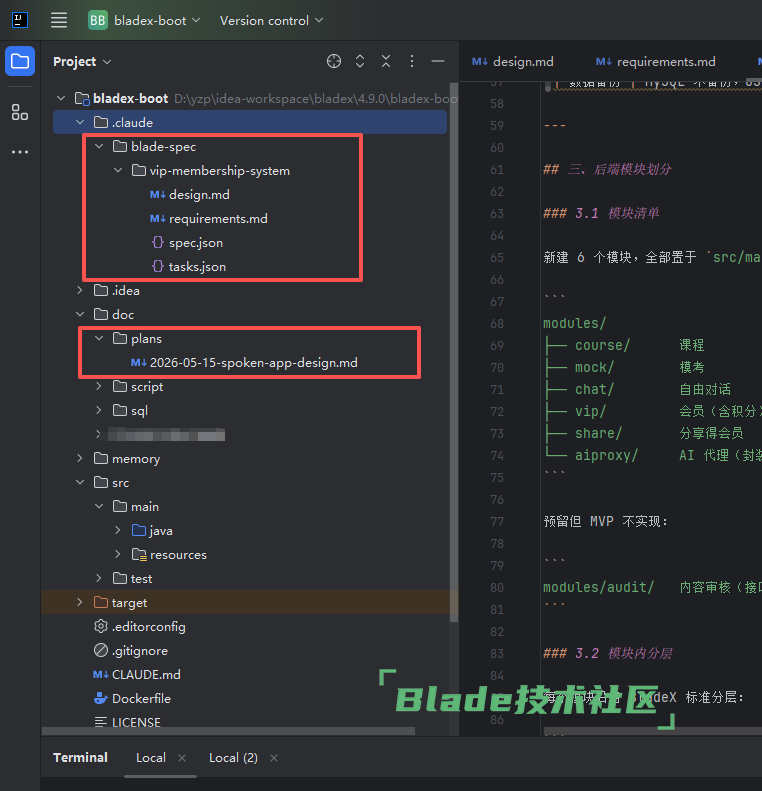Collapse the blade-spec folder chevron
This screenshot has width=762, height=791.
click(99, 146)
